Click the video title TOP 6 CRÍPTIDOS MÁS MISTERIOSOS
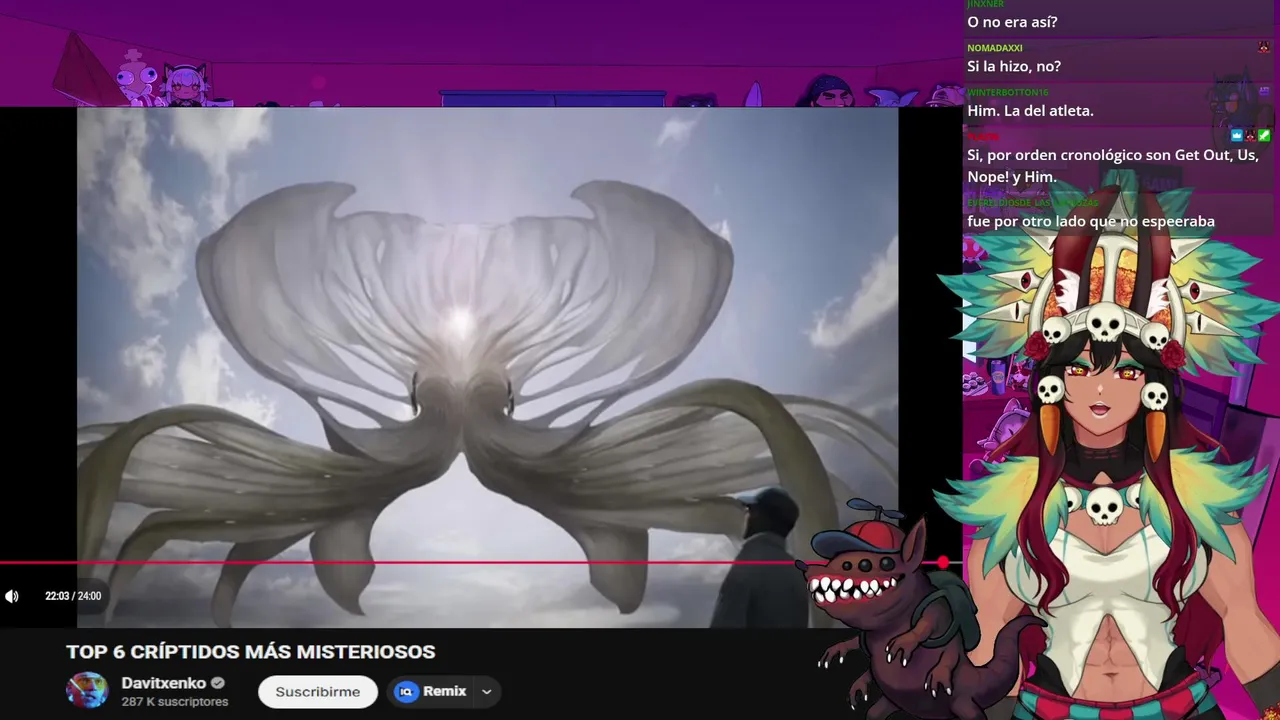Image resolution: width=1280 pixels, height=720 pixels. [x=250, y=652]
